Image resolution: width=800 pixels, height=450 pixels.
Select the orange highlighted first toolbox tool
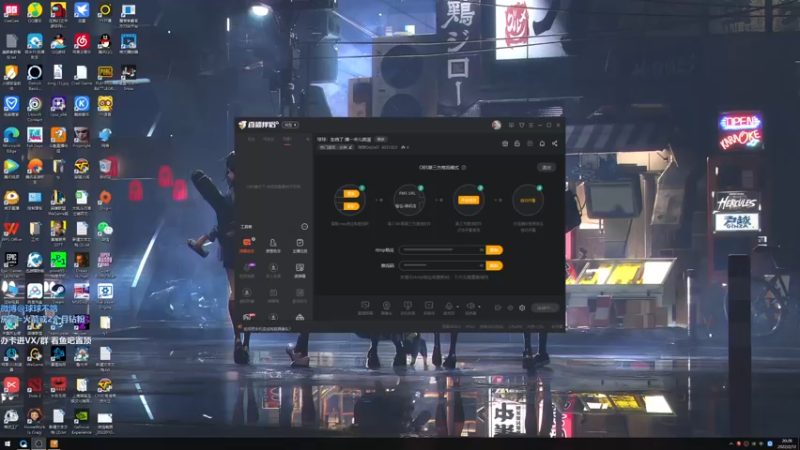coord(247,245)
